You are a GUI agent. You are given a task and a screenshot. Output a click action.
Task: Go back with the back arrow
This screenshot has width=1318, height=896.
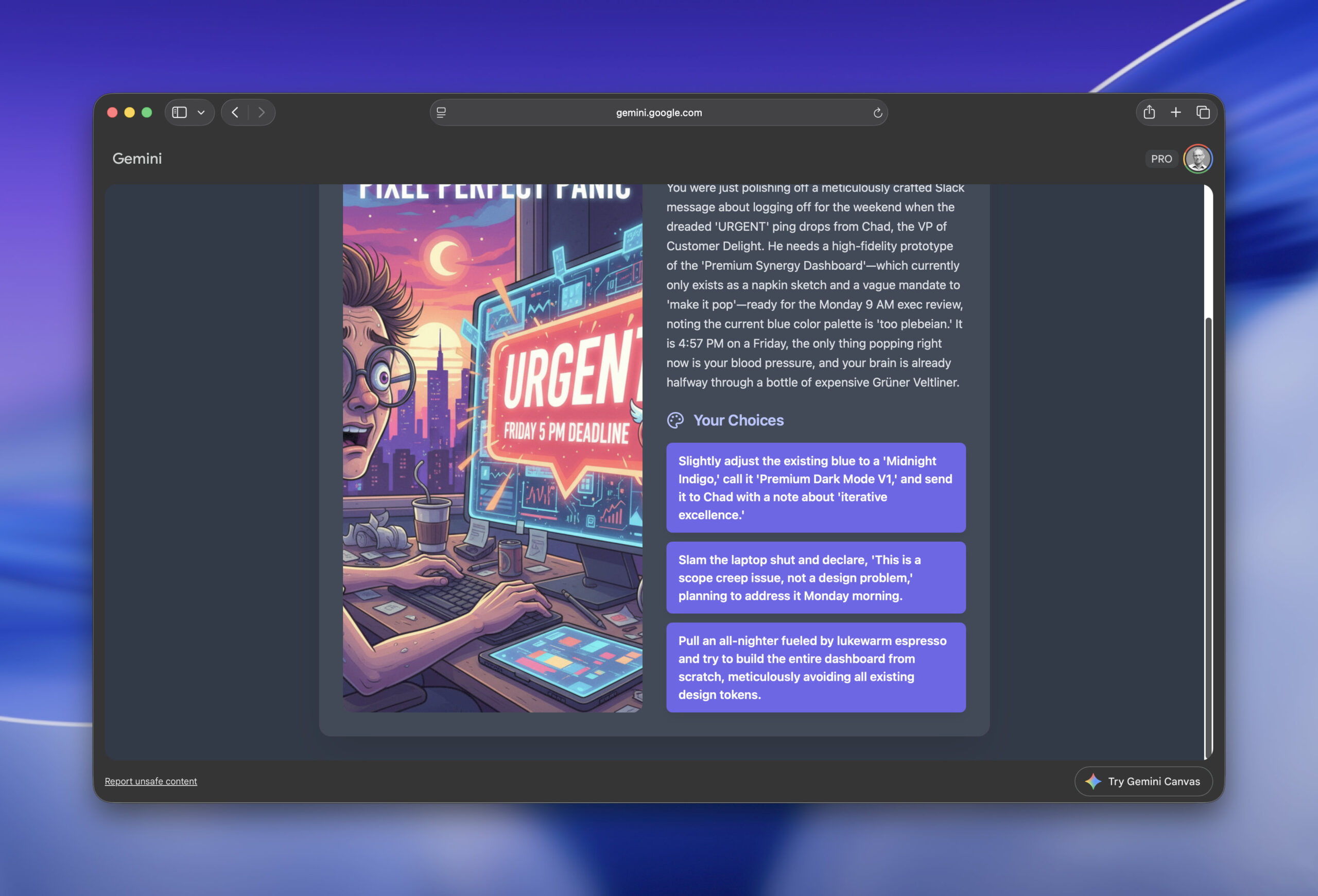(x=235, y=112)
